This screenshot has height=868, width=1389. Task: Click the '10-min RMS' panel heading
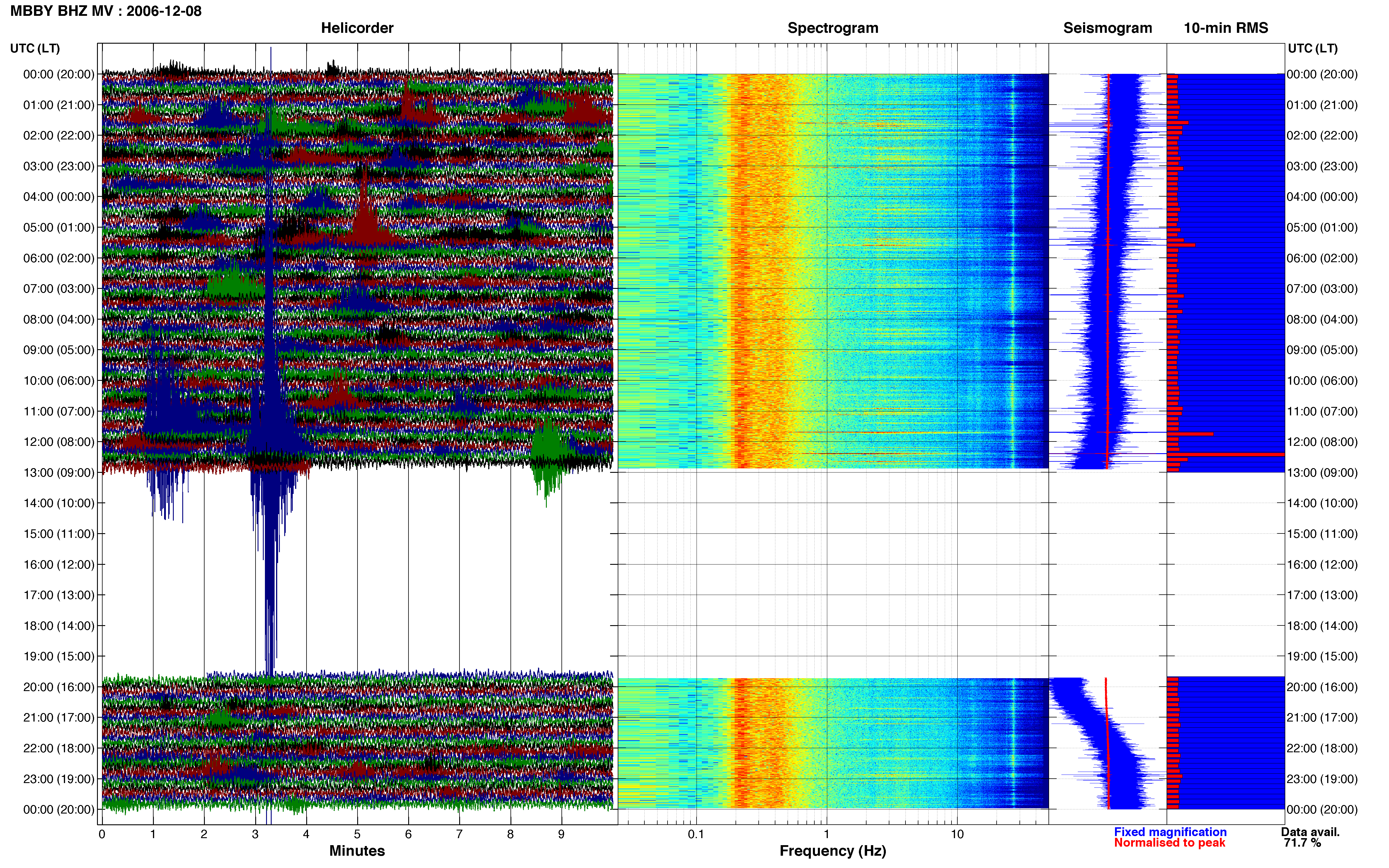click(1225, 28)
